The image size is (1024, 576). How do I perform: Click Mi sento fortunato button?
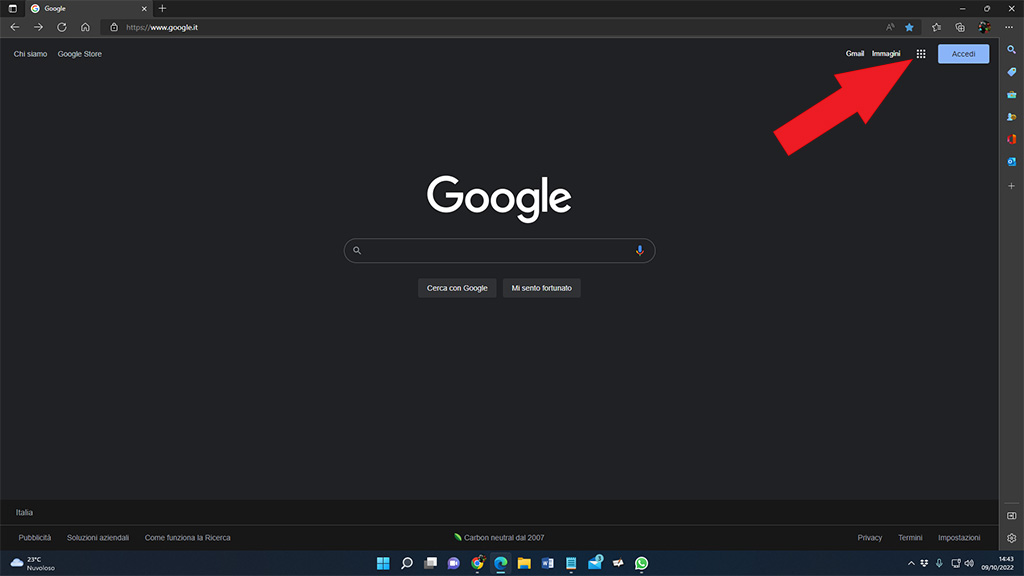[541, 288]
